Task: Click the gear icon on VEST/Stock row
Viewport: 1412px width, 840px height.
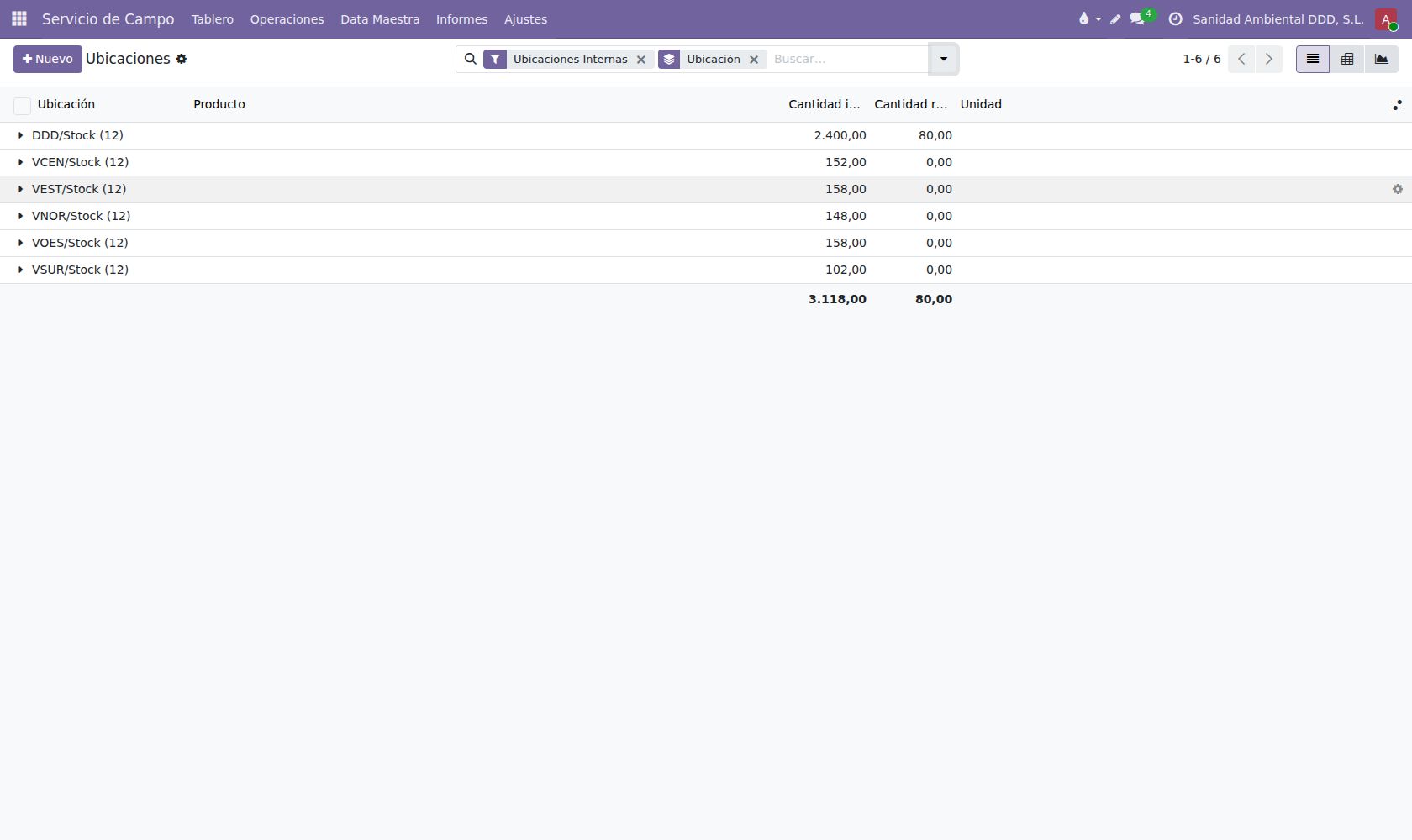Action: (x=1397, y=189)
